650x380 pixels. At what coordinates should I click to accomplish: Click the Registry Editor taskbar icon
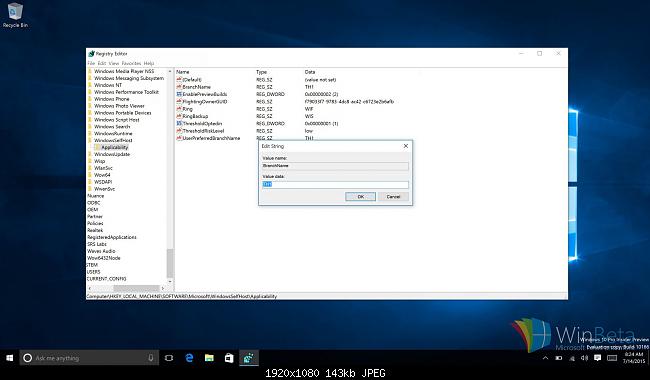[x=249, y=358]
